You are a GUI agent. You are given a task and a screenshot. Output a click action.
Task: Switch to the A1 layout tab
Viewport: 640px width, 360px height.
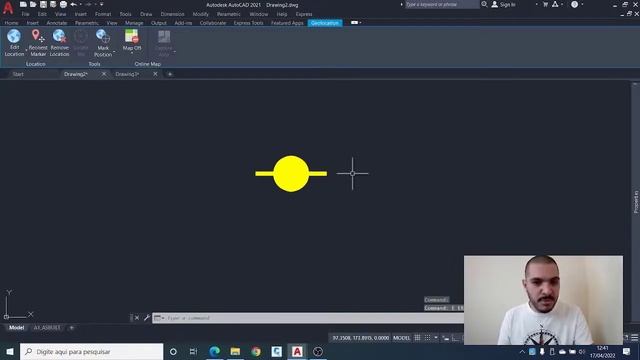(47, 328)
